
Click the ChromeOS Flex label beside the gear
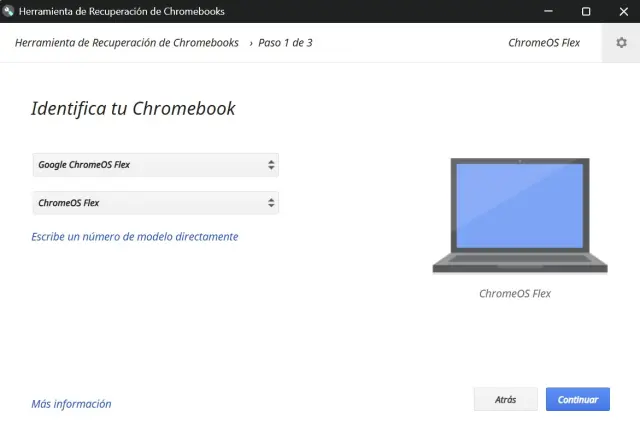pyautogui.click(x=546, y=43)
